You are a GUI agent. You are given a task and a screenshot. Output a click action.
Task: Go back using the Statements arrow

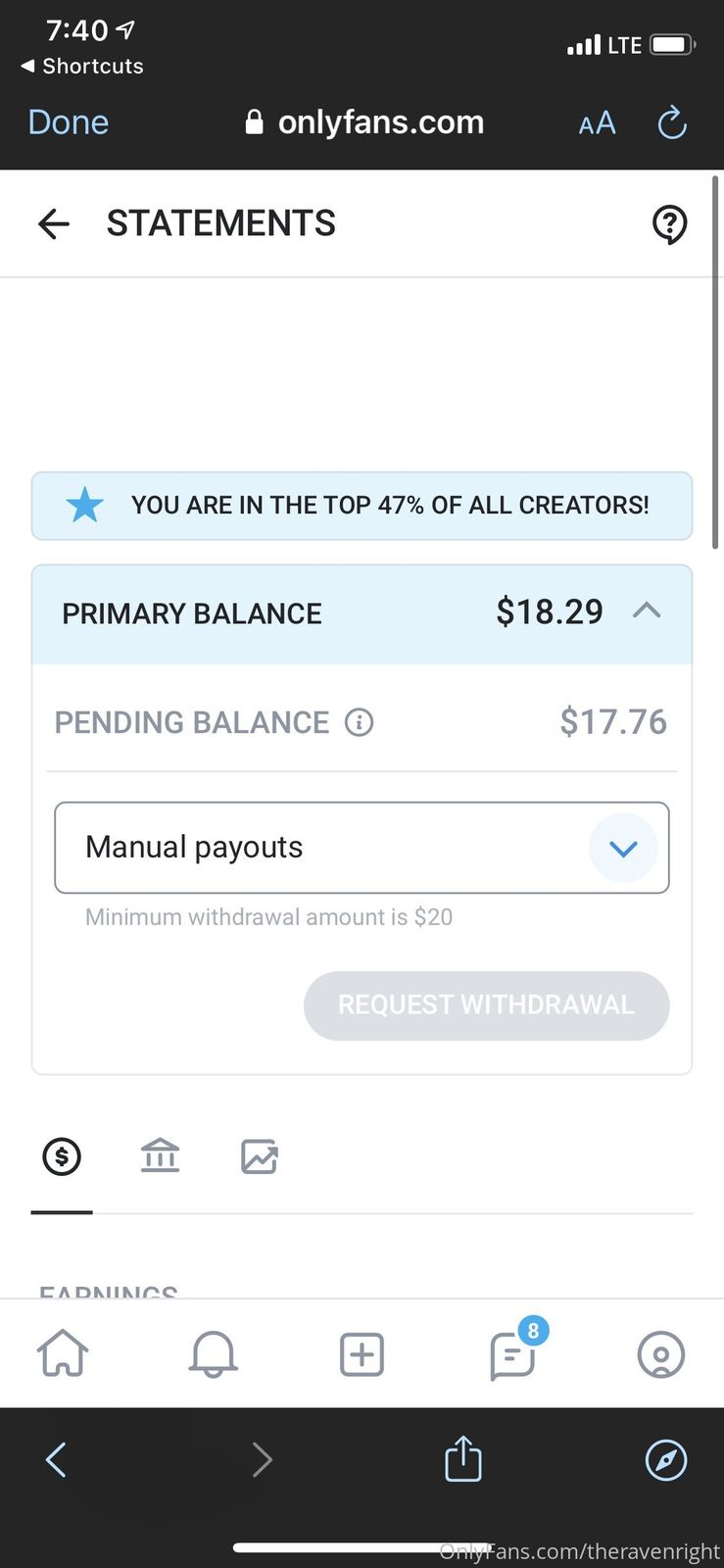tap(54, 224)
